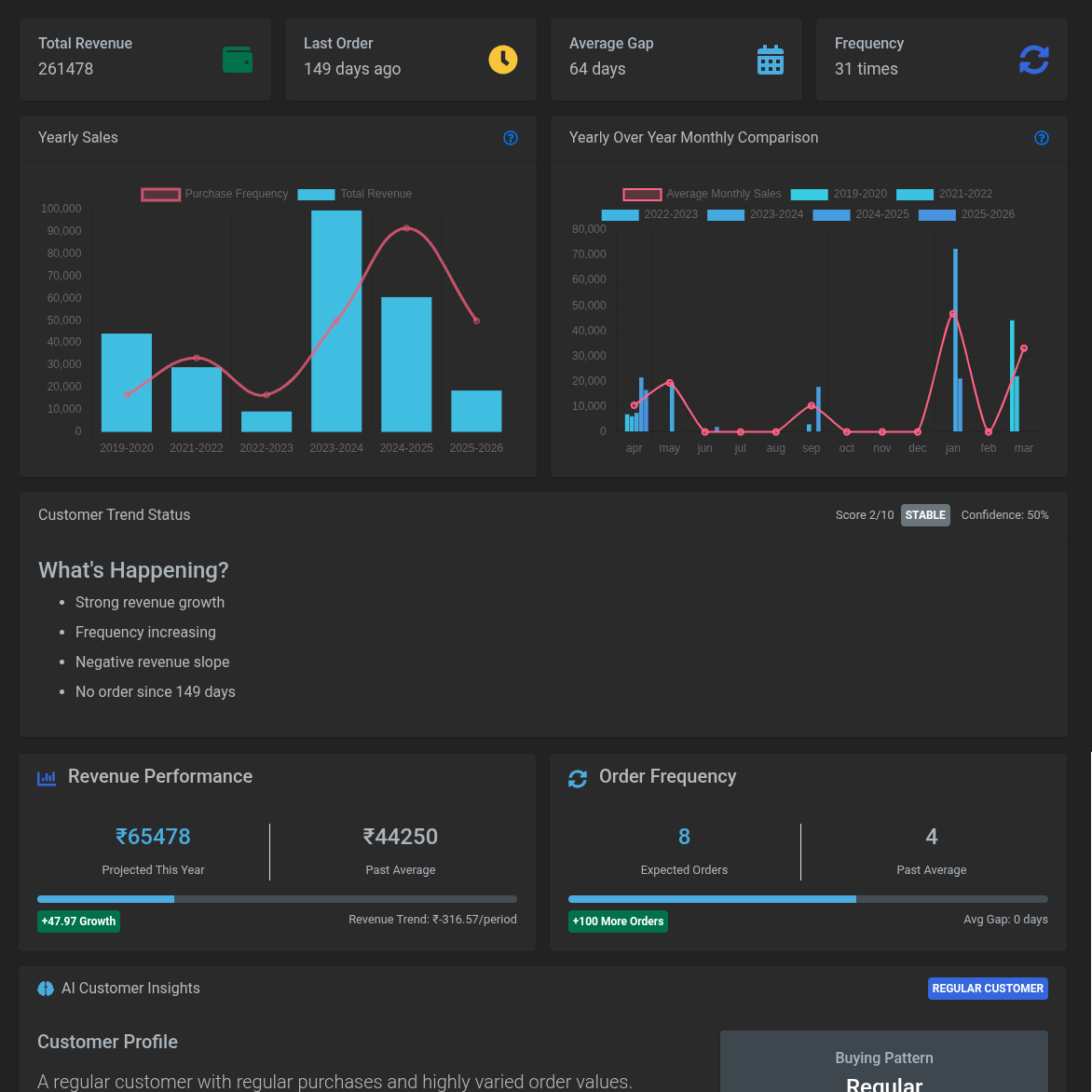Click the +100 More Orders badge
Viewport: 1092px width, 1092px height.
coord(618,921)
